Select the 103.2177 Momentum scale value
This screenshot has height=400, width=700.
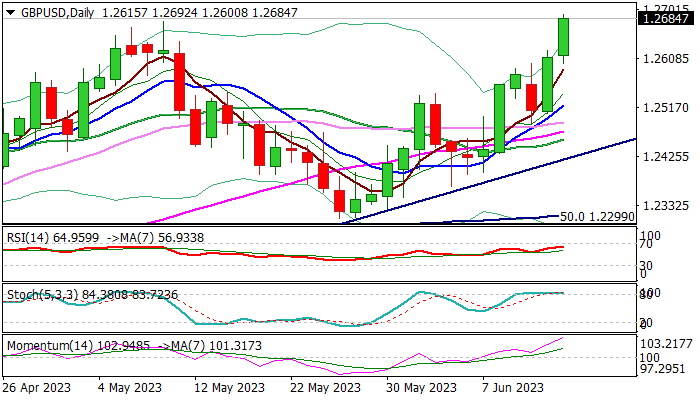[668, 343]
